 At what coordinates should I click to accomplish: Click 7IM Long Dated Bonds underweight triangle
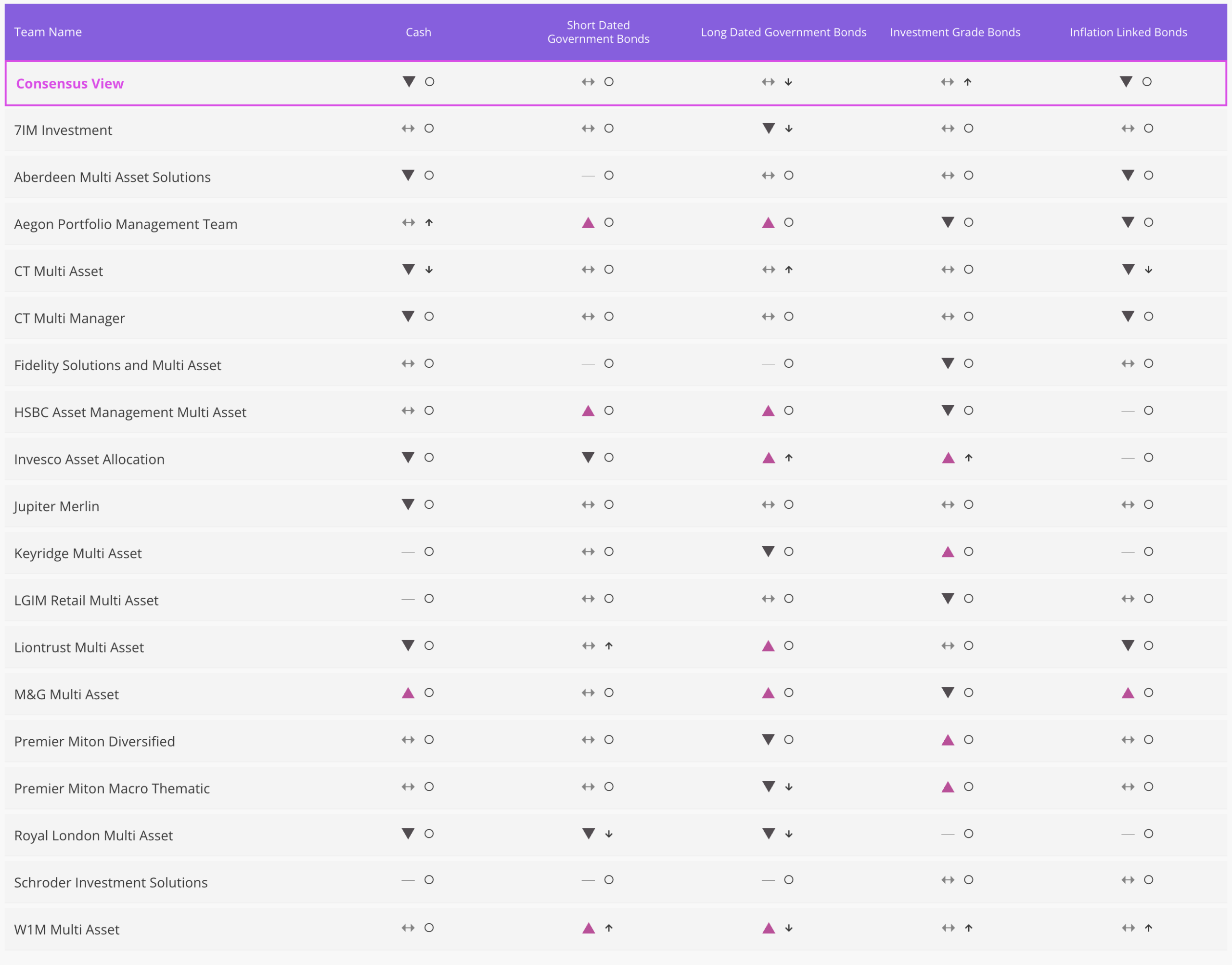tap(769, 128)
